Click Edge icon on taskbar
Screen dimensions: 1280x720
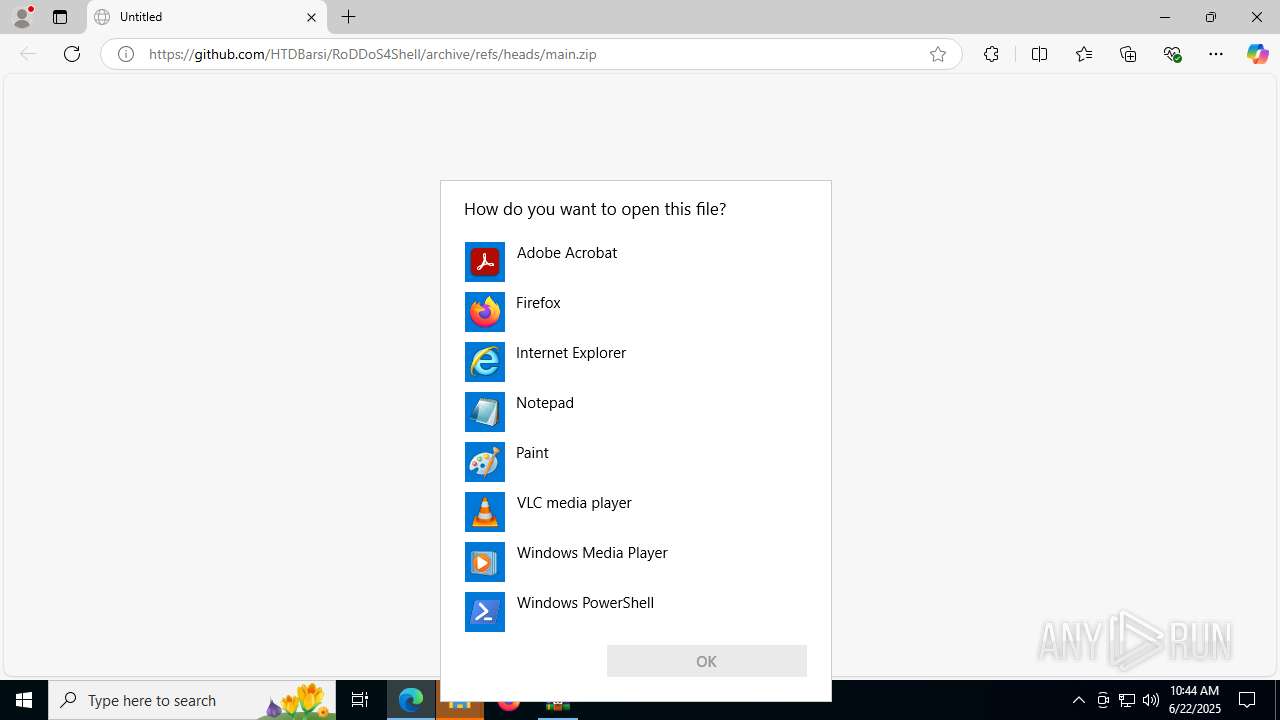click(x=411, y=700)
